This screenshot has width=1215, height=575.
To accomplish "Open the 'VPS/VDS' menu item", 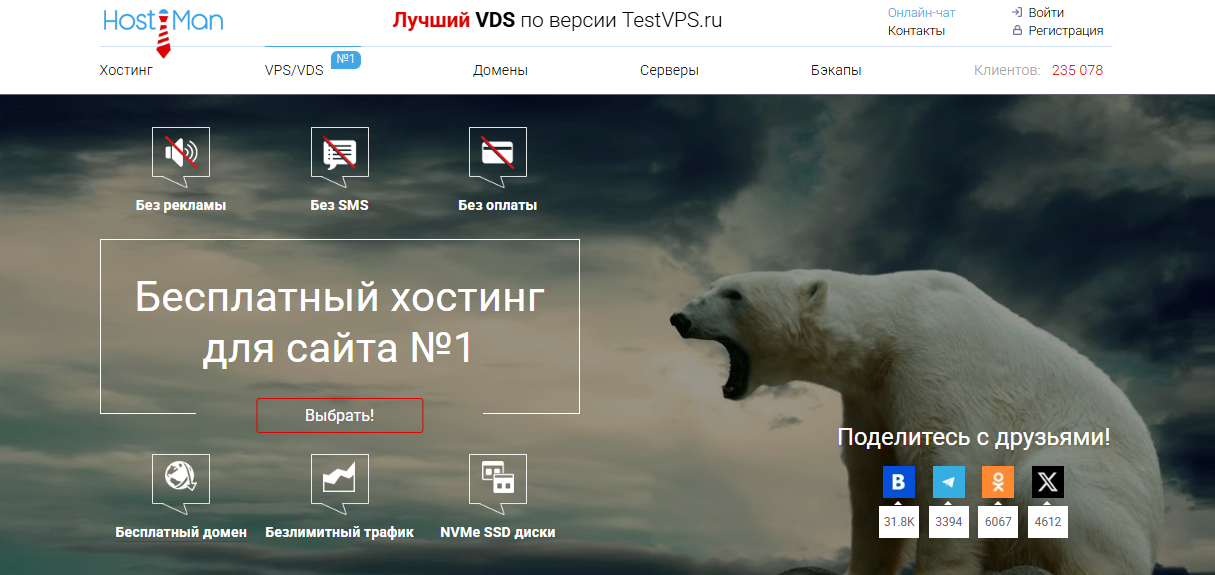I will coord(294,71).
